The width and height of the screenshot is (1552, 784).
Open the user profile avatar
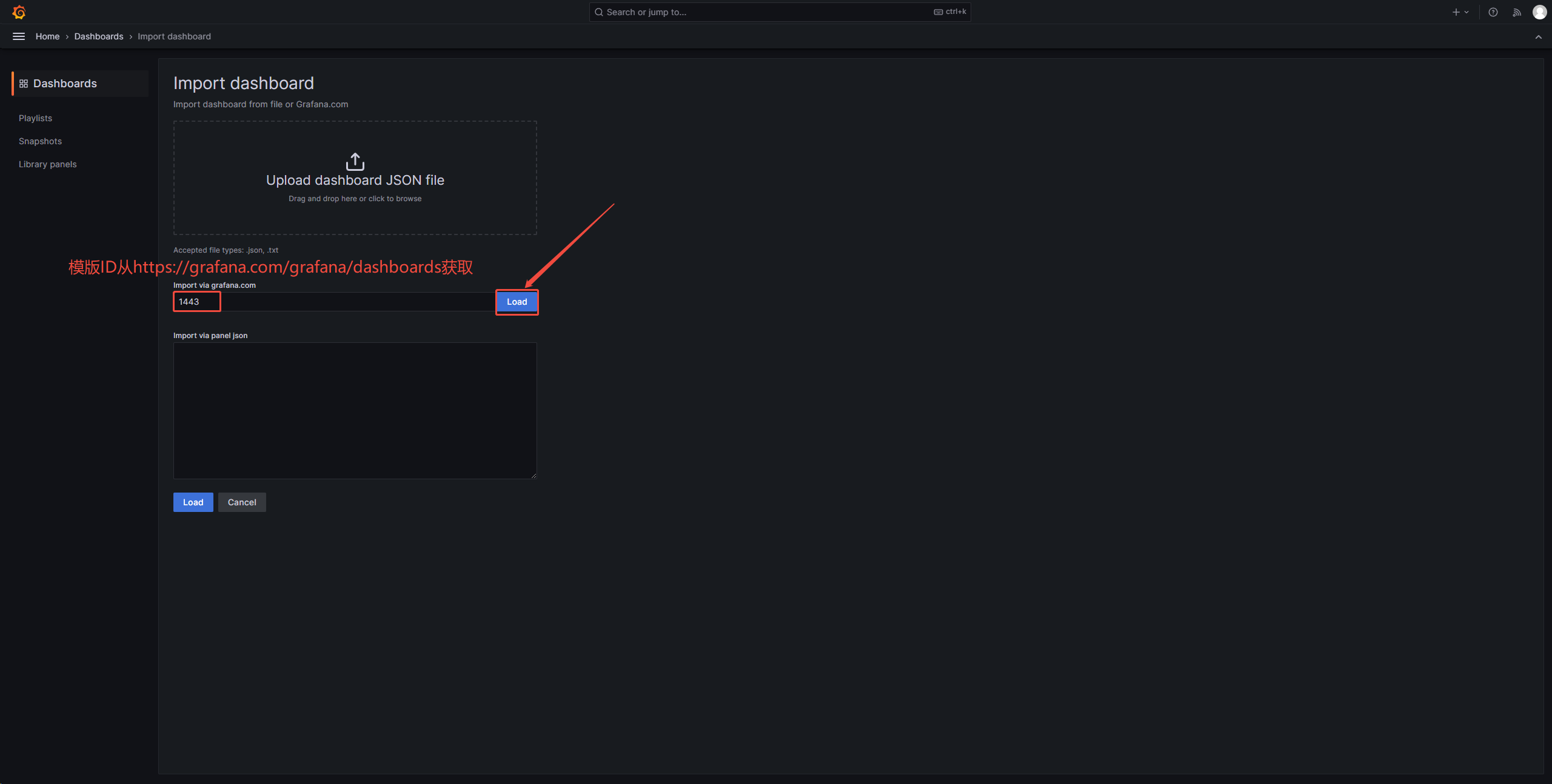1539,12
